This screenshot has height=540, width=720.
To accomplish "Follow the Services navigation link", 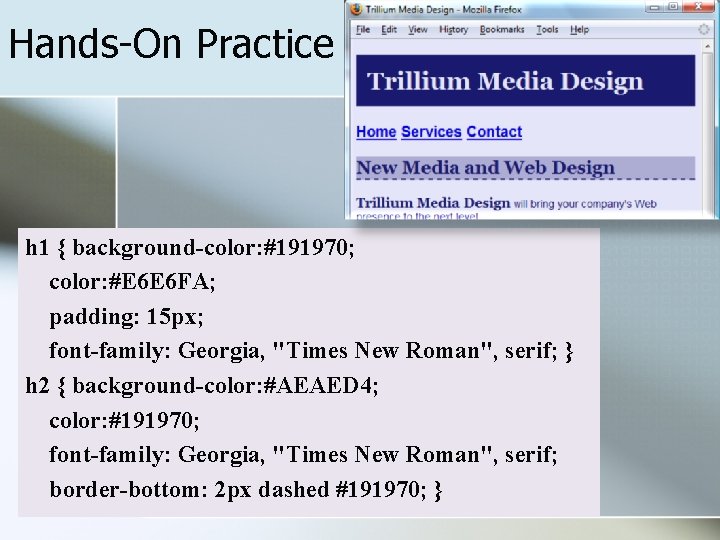I will [431, 132].
